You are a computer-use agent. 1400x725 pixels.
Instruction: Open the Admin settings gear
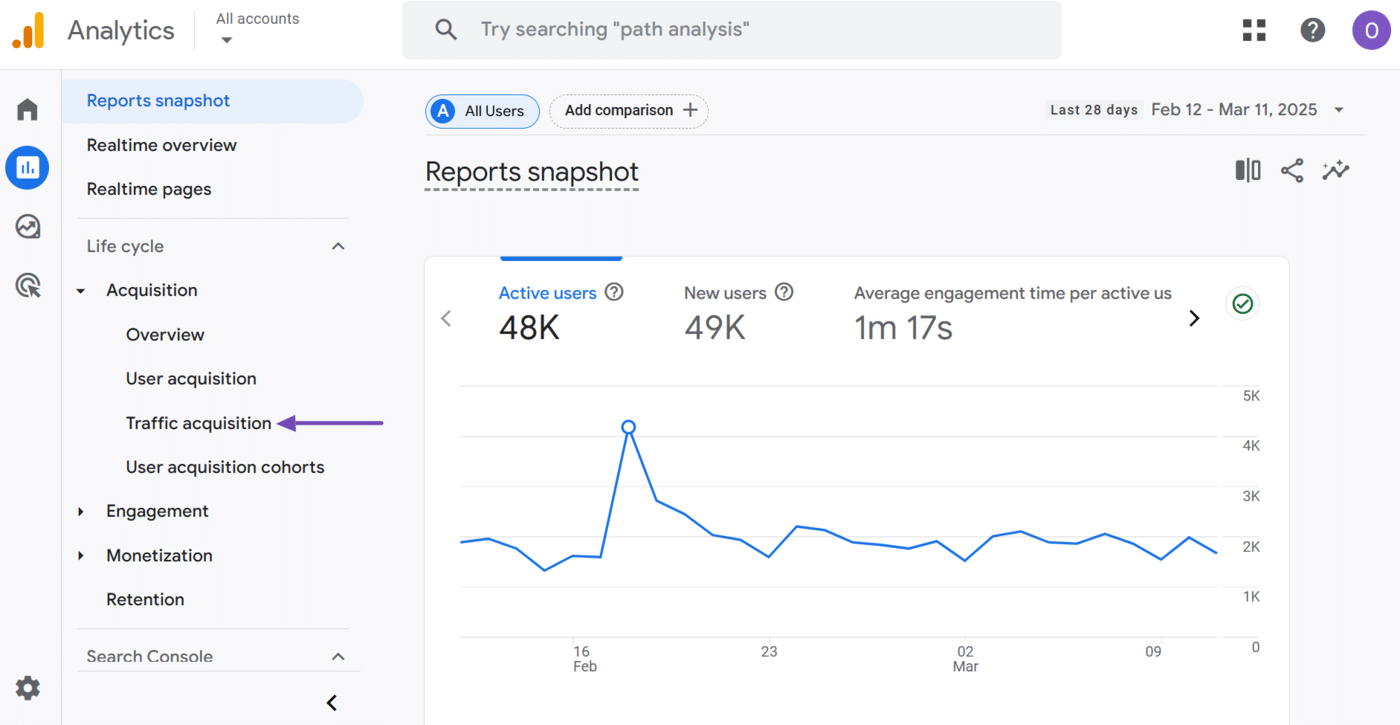click(x=27, y=688)
